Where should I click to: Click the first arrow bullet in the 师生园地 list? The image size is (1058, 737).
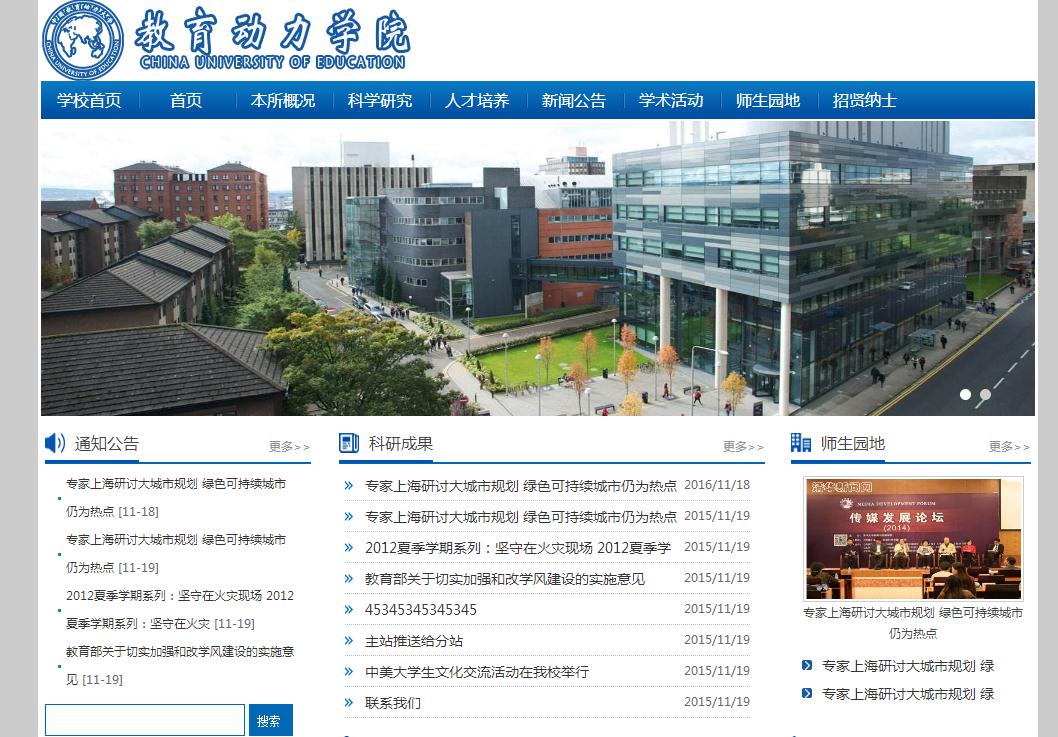tap(807, 666)
